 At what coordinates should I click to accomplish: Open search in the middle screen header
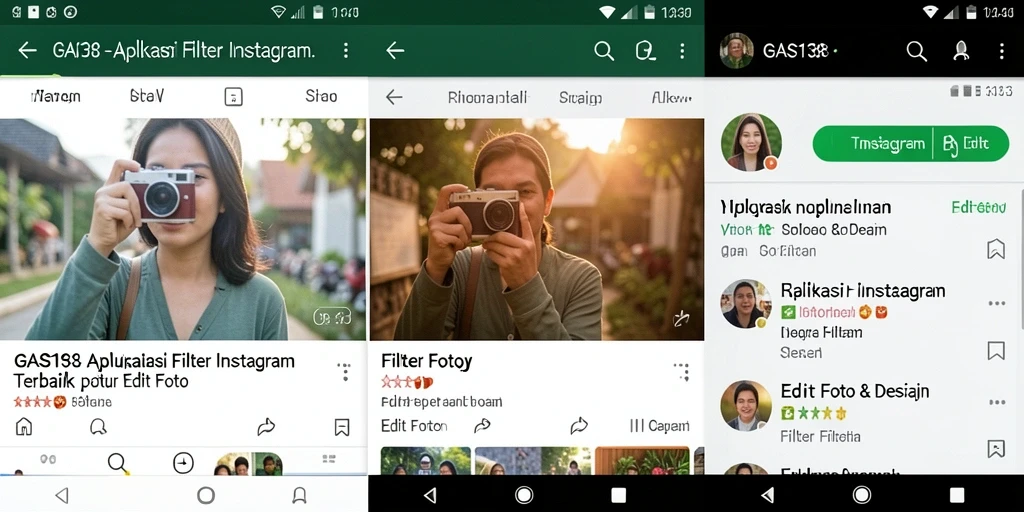pyautogui.click(x=604, y=51)
